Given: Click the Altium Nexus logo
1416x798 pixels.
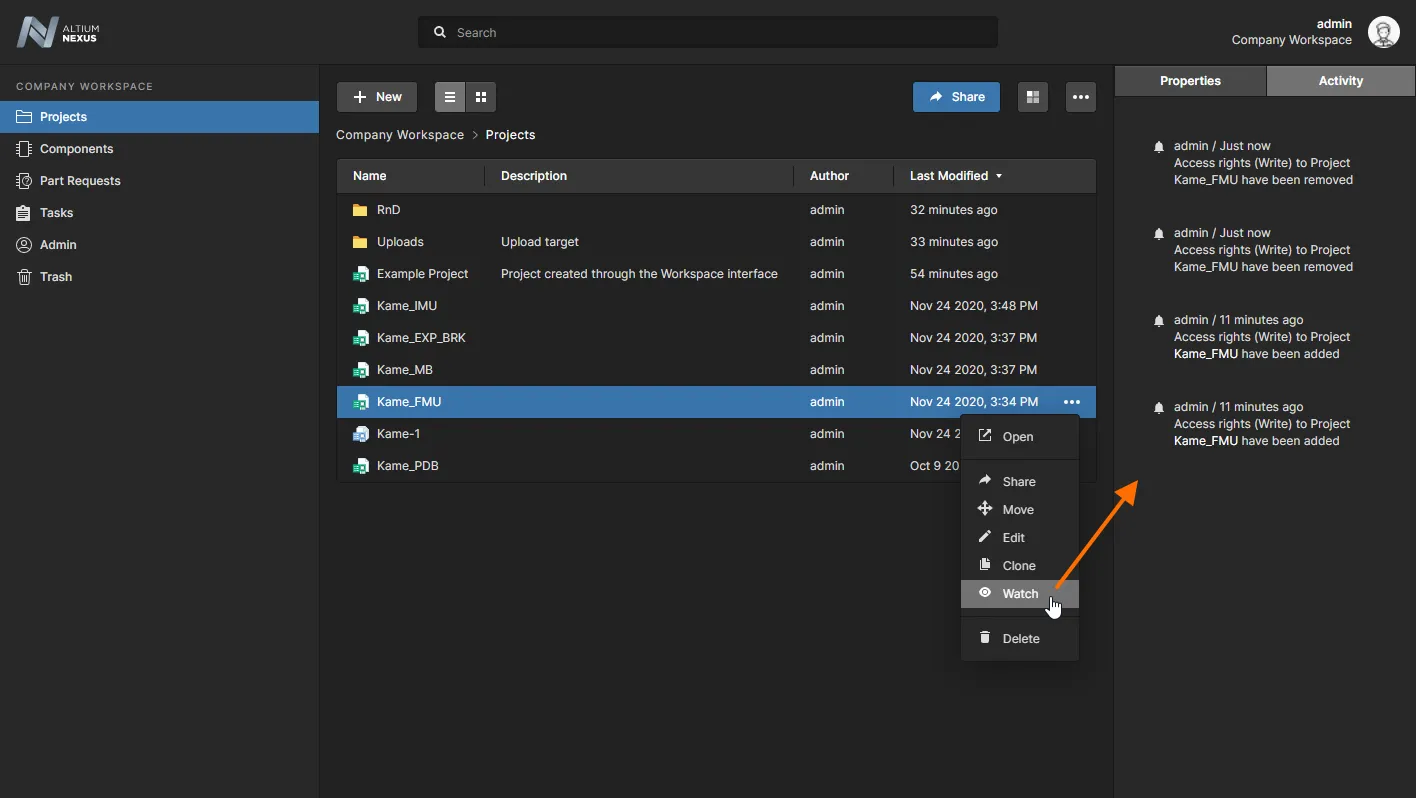Looking at the screenshot, I should [x=58, y=32].
